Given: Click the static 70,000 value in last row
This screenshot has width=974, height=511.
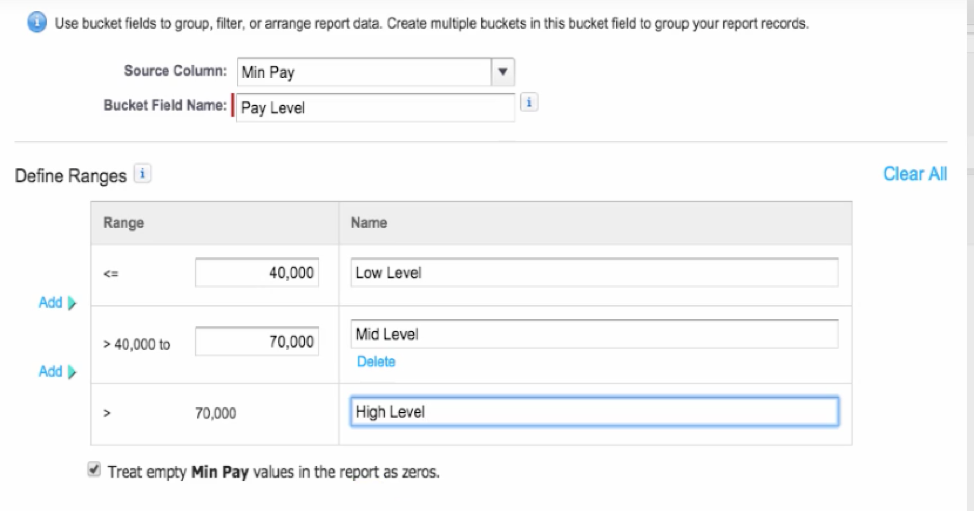Looking at the screenshot, I should point(216,413).
